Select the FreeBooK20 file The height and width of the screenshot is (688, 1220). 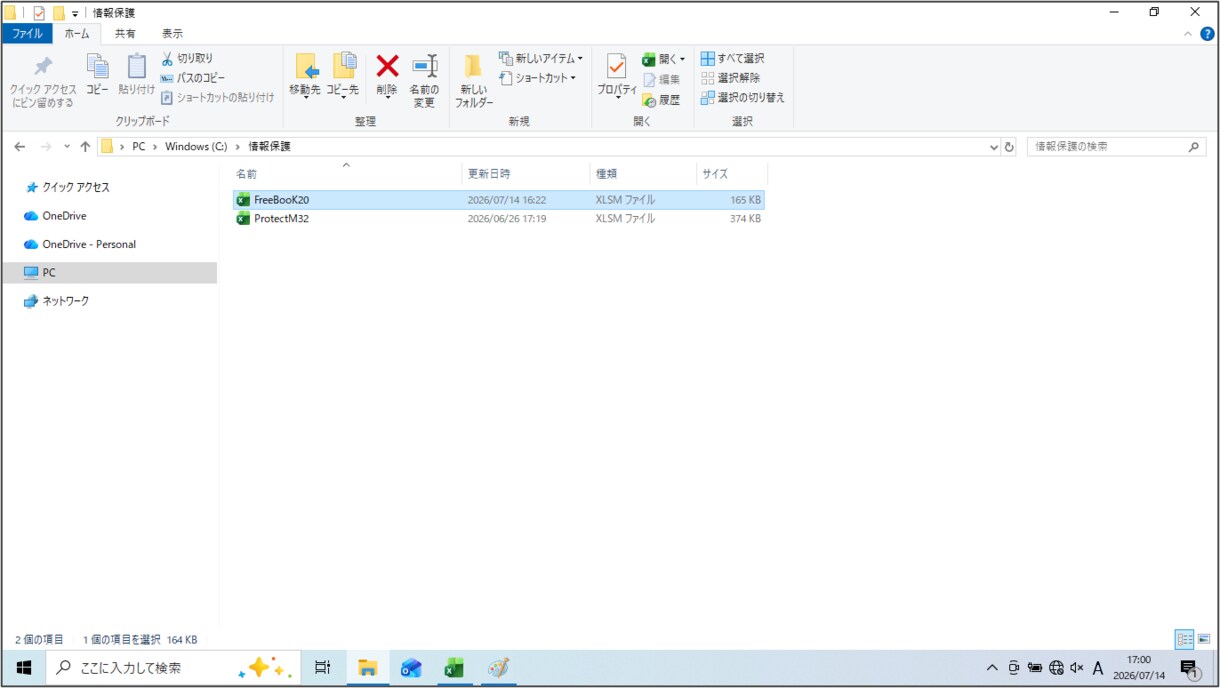coord(499,200)
